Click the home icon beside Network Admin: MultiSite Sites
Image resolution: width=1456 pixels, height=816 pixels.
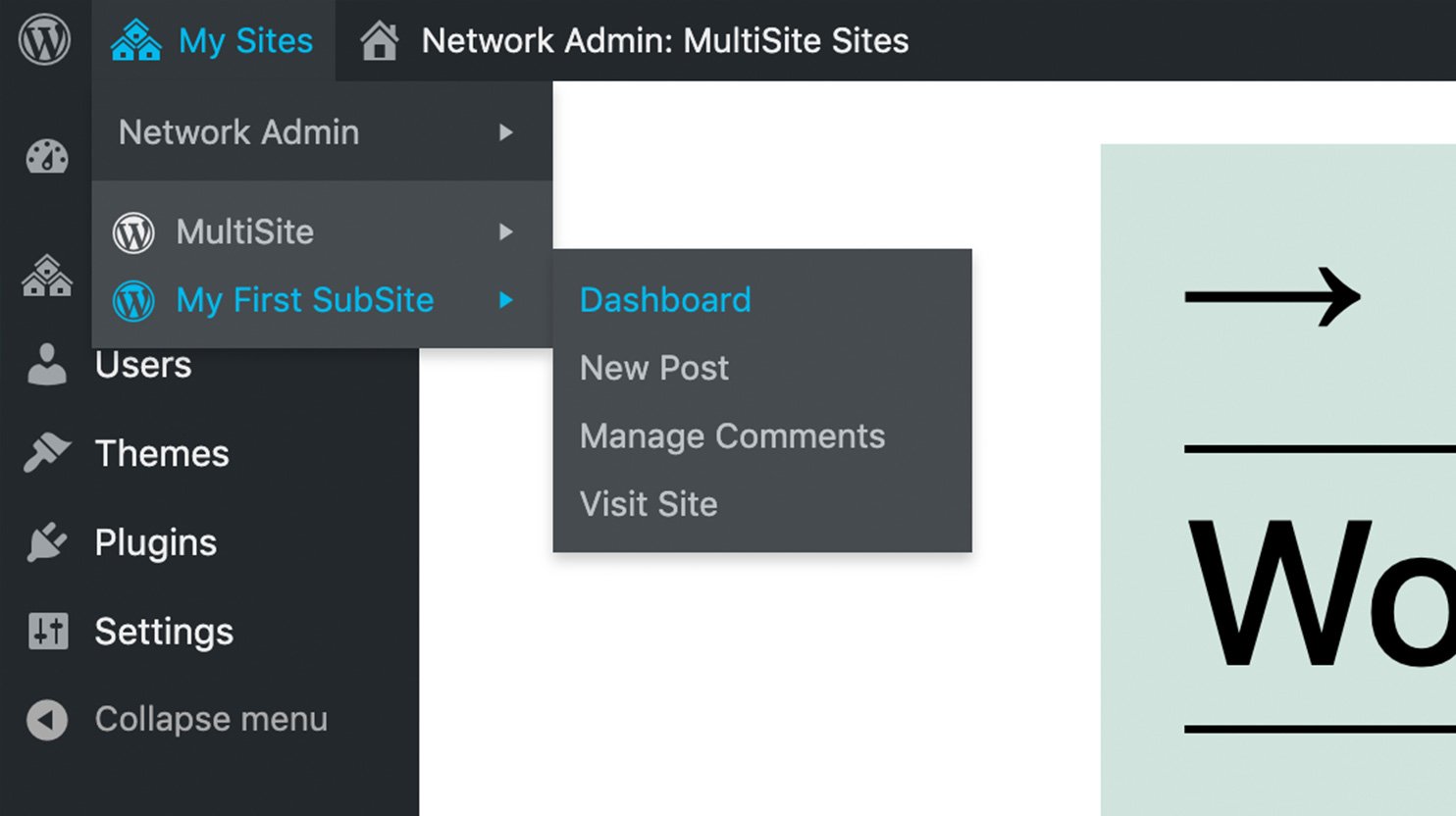[379, 39]
